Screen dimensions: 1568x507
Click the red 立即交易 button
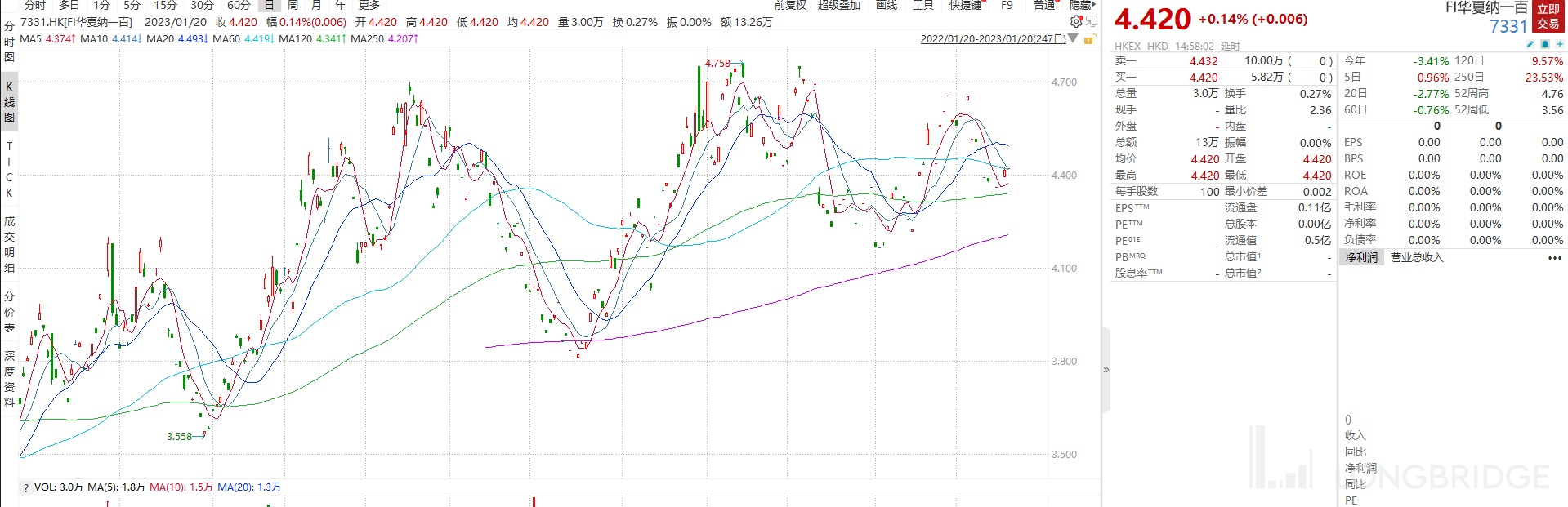[x=1548, y=16]
